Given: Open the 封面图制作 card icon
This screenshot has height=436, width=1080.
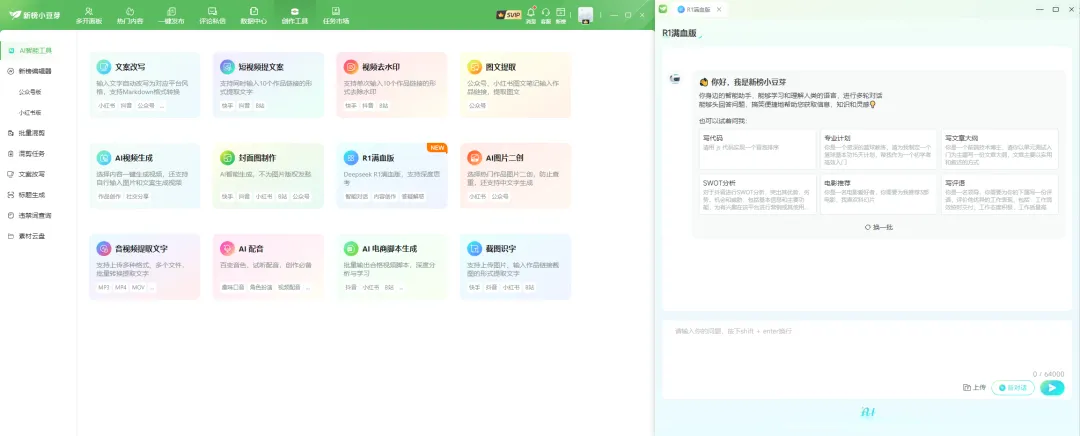Looking at the screenshot, I should 227,158.
